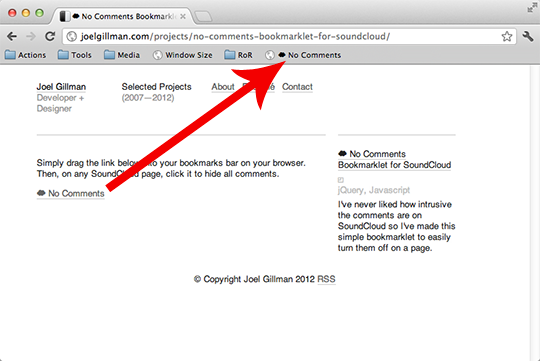Click the site info globe icon in address bar
Image resolution: width=540 pixels, height=361 pixels.
(72, 36)
